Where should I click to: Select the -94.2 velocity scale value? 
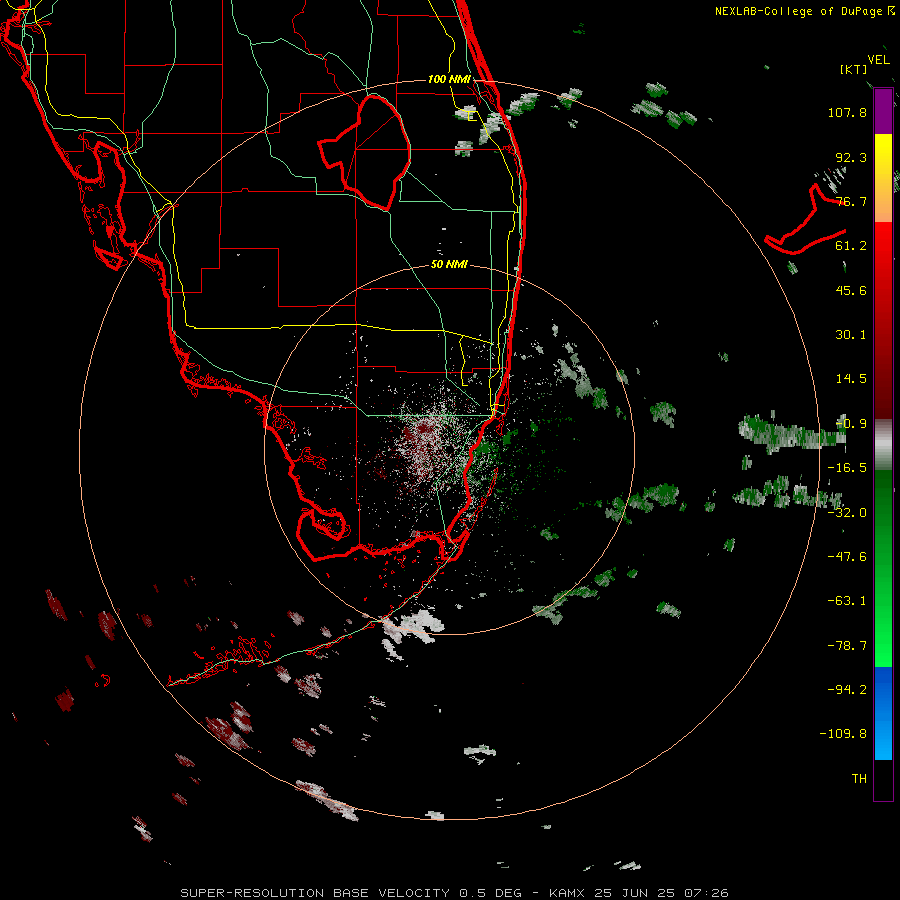click(x=847, y=689)
